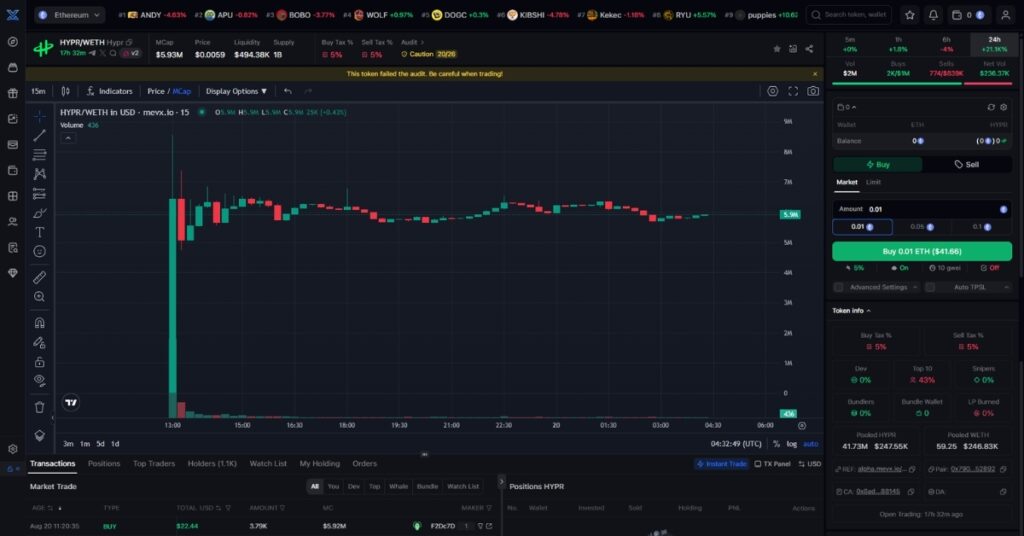Open the Top Traders tab
The height and width of the screenshot is (536, 1024).
click(153, 464)
